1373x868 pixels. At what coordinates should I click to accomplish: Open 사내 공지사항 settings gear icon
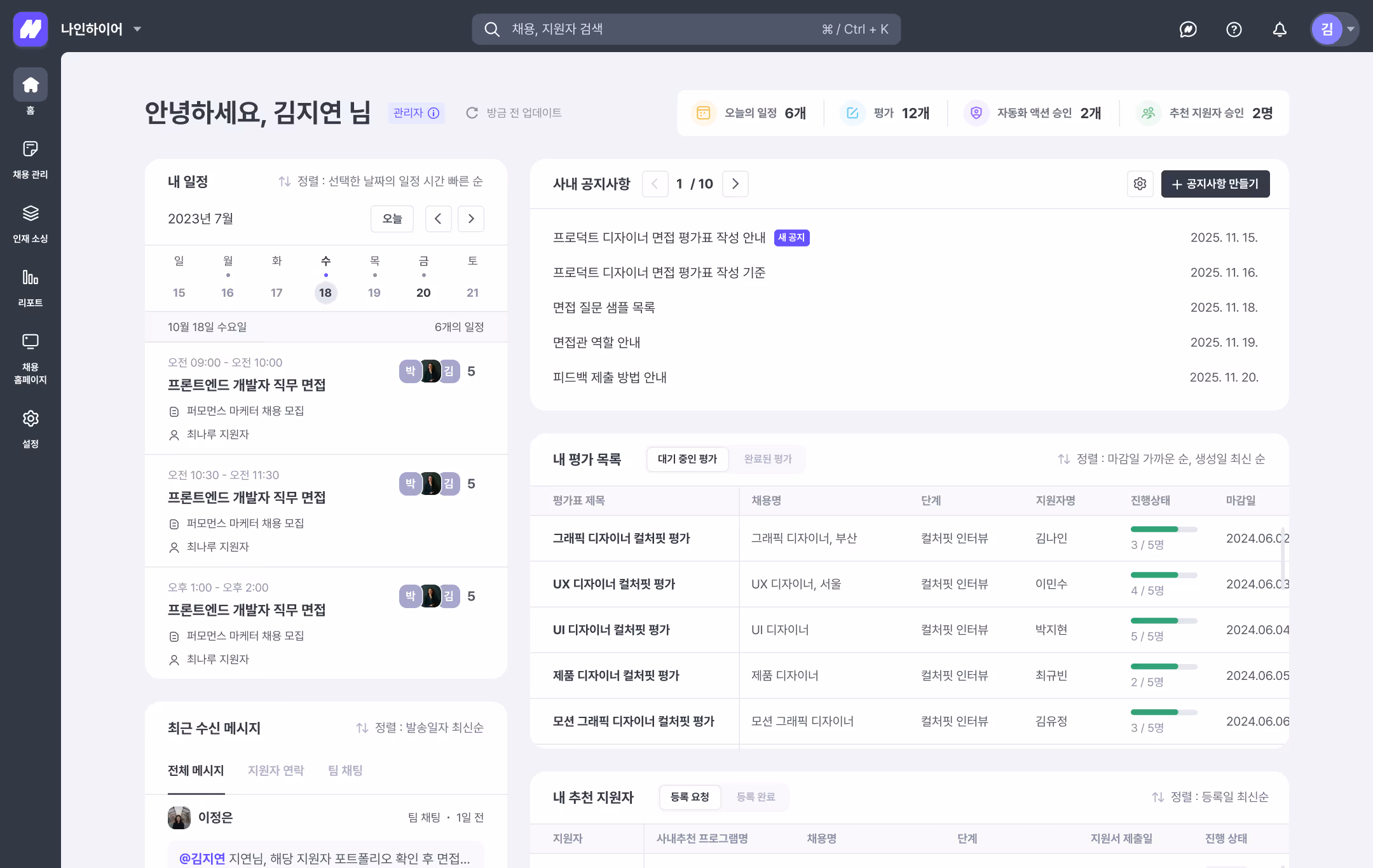[1140, 184]
